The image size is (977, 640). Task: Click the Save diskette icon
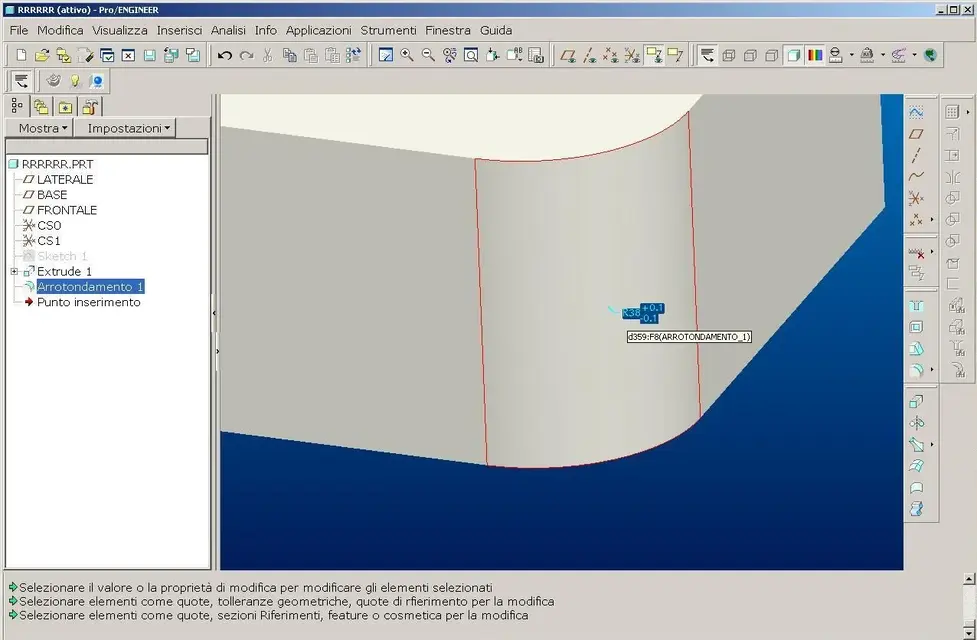pos(150,55)
